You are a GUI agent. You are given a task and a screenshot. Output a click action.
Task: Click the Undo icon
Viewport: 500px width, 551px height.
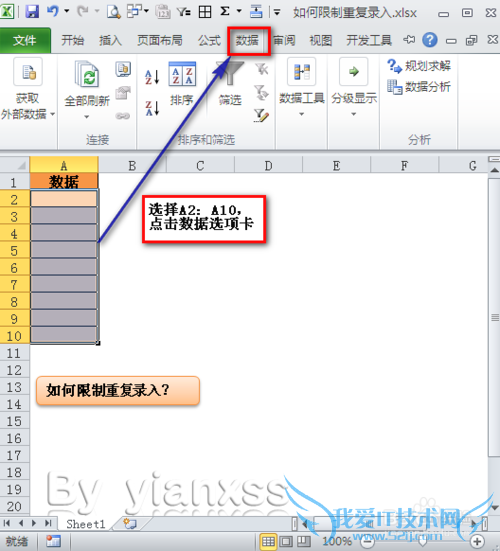[x=52, y=11]
